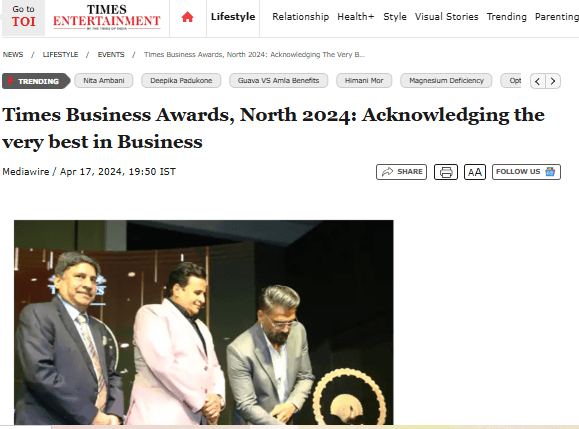Click the awards ceremony article photo
This screenshot has height=429, width=579.
point(204,322)
